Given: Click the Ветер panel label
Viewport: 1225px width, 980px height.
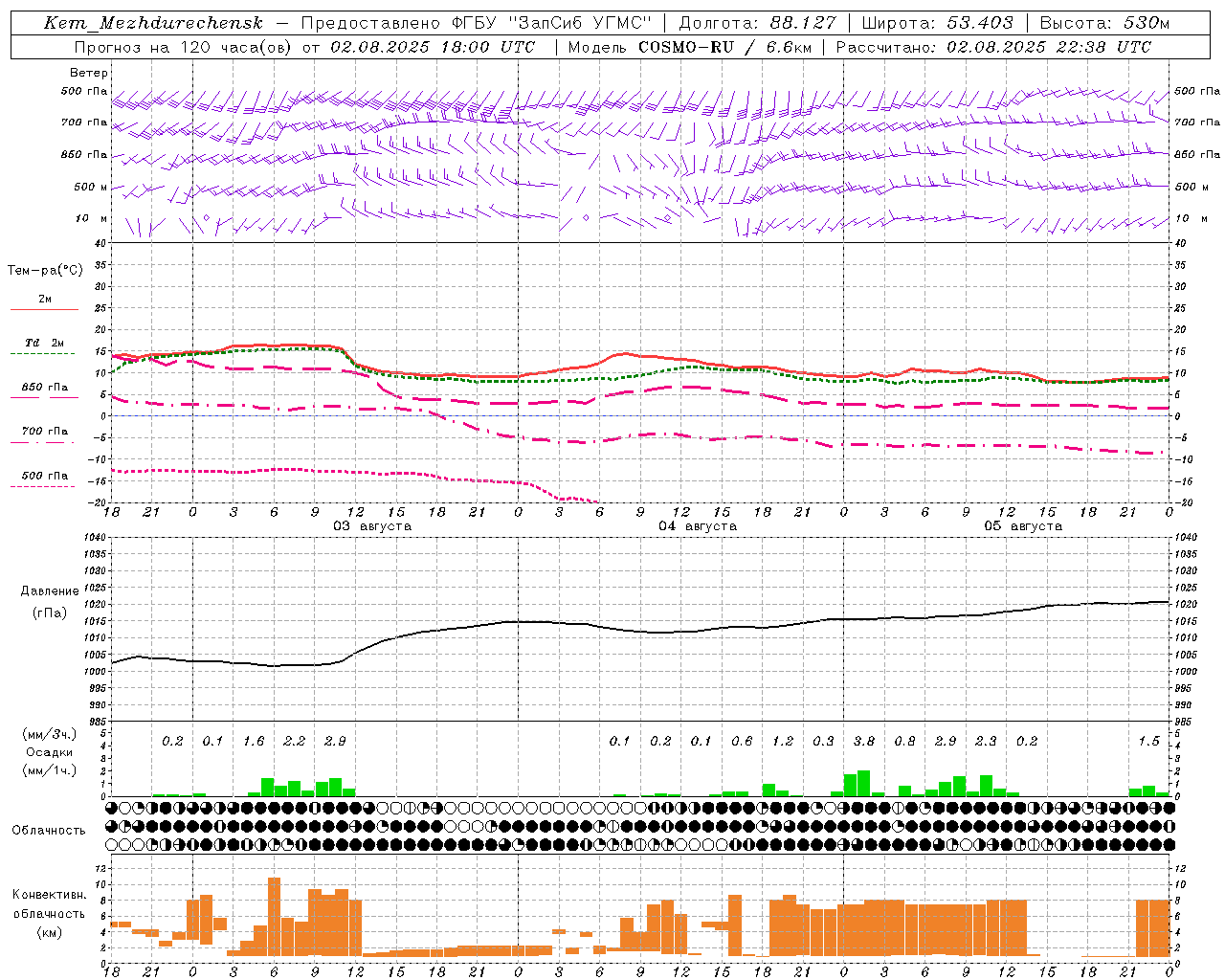Looking at the screenshot, I should [88, 73].
